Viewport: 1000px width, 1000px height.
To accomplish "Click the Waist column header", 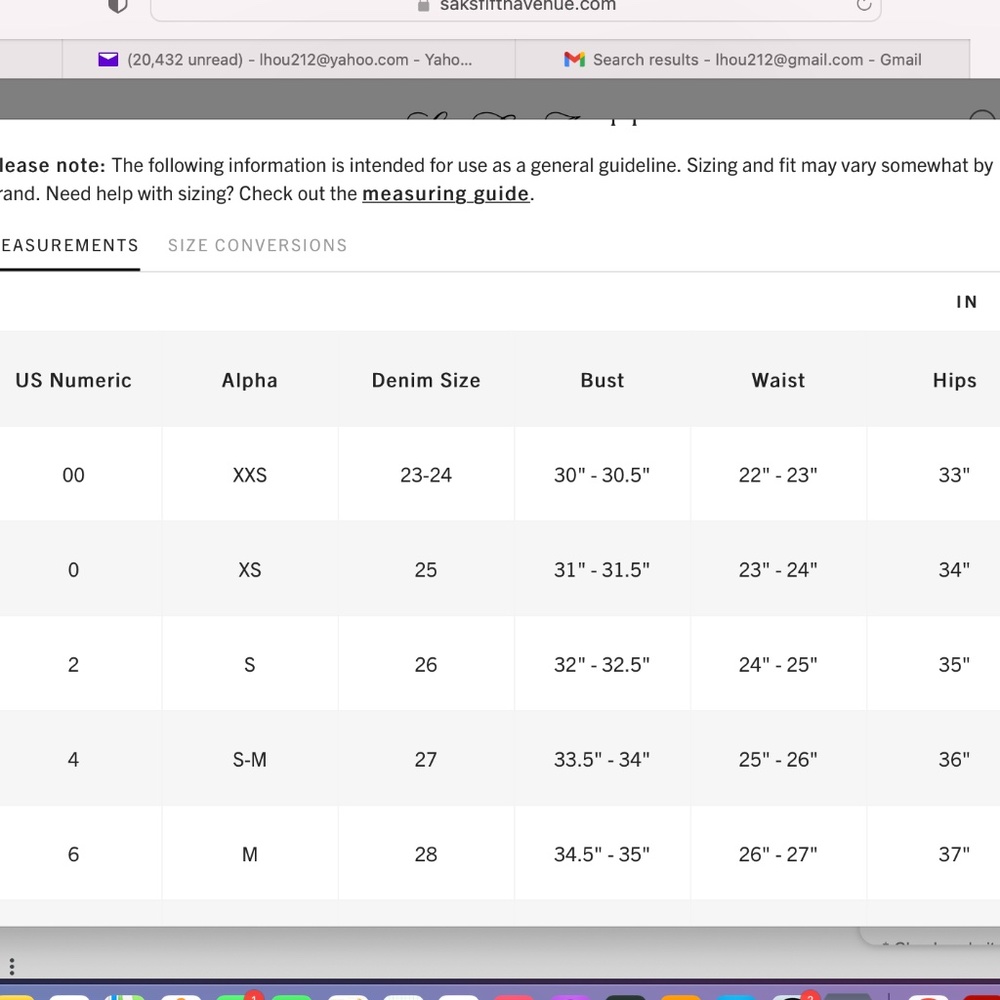I will pyautogui.click(x=778, y=380).
